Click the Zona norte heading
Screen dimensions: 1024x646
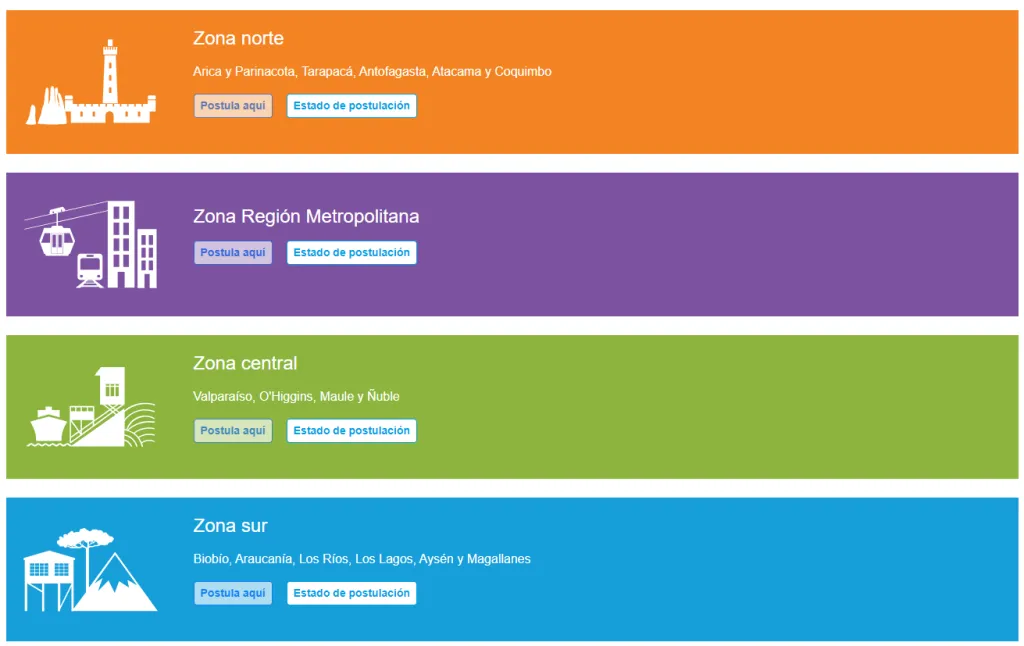coord(238,39)
